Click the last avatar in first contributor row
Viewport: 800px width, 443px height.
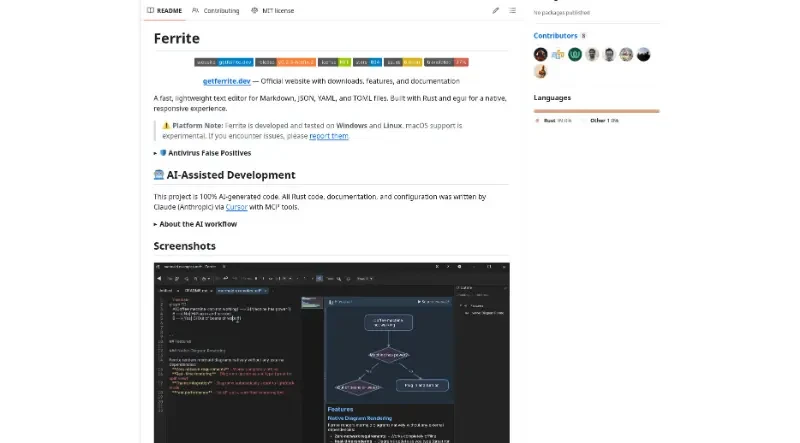(x=644, y=54)
